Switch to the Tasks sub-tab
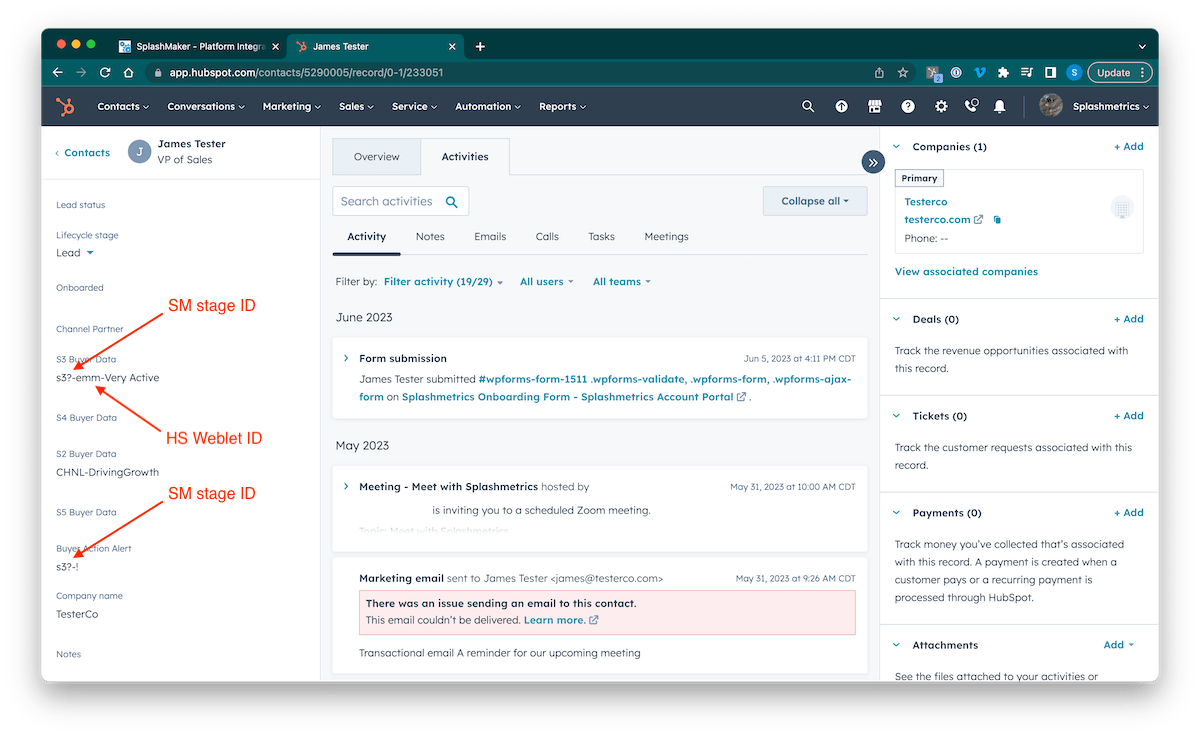Image resolution: width=1200 pixels, height=736 pixels. point(601,237)
